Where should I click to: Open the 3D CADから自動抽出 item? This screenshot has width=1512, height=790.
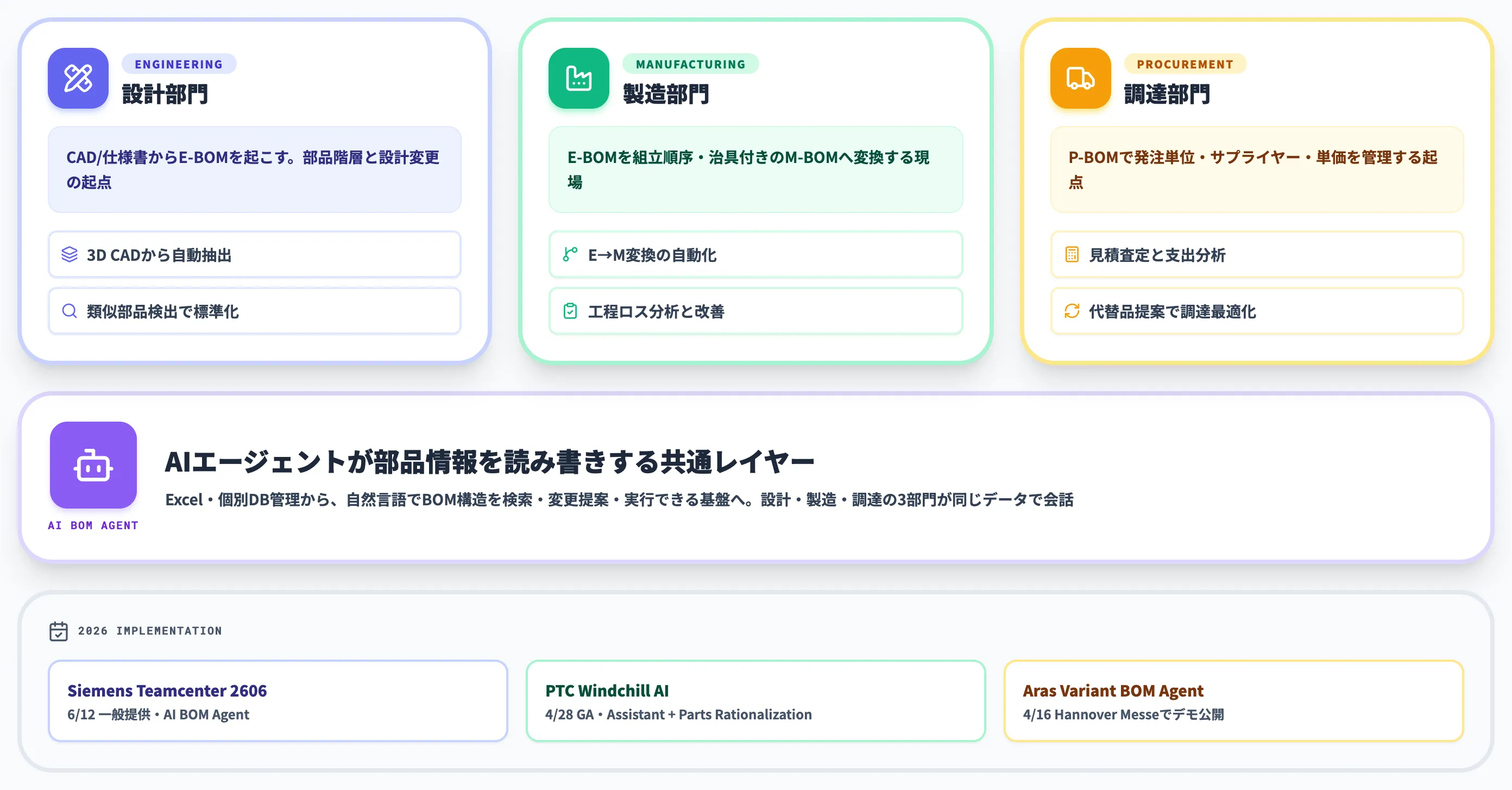255,254
